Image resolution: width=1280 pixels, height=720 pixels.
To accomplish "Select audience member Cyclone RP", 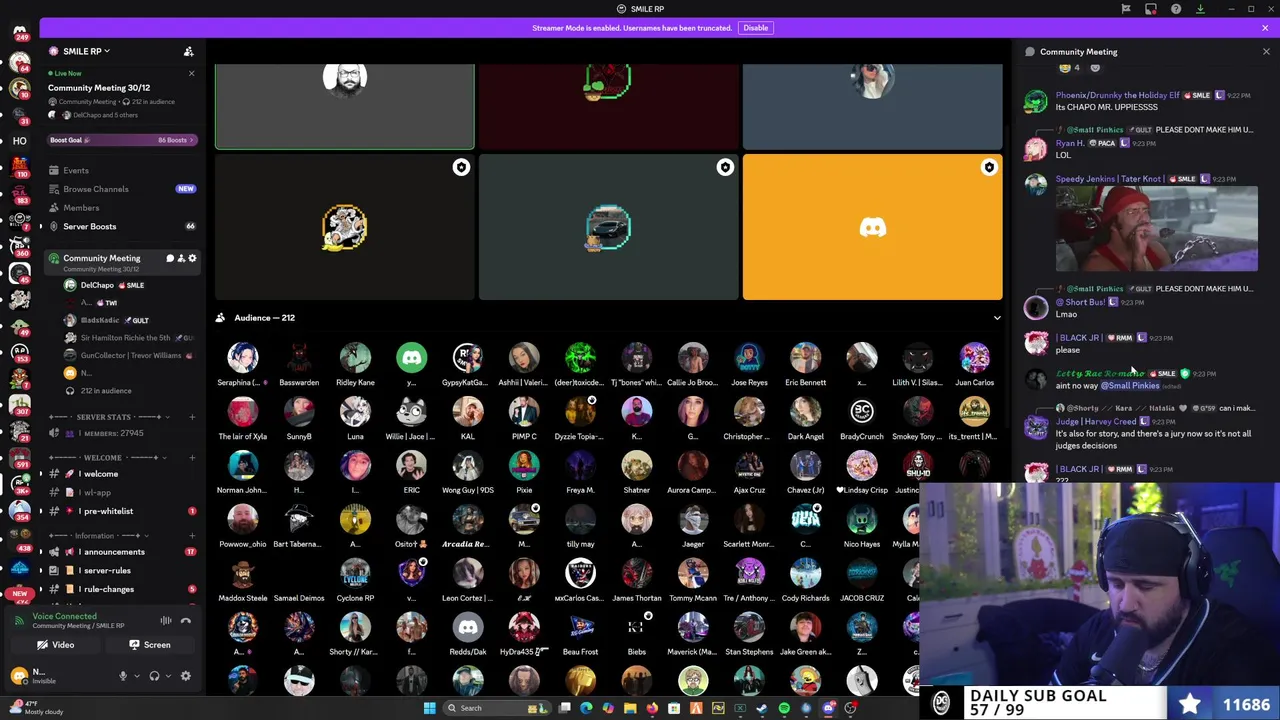I will tap(355, 580).
